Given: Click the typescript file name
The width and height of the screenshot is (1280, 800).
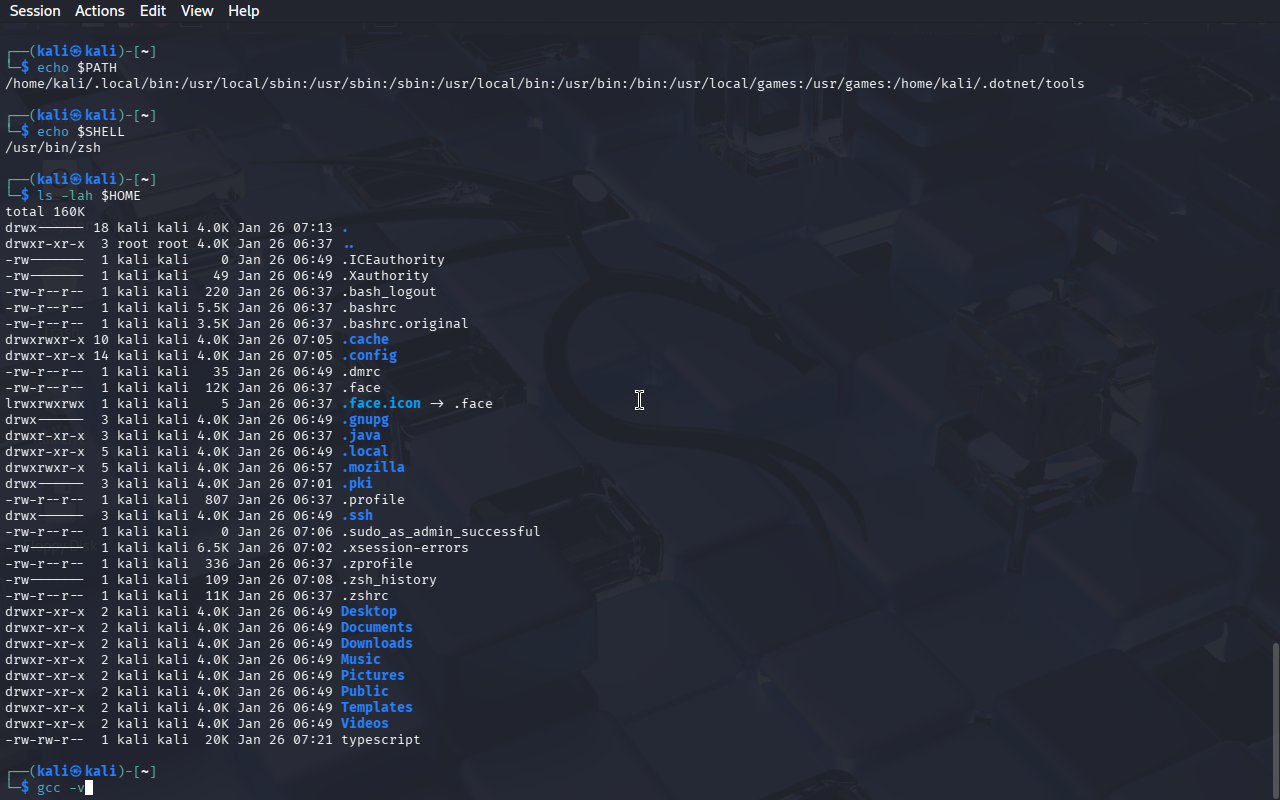Looking at the screenshot, I should [380, 740].
